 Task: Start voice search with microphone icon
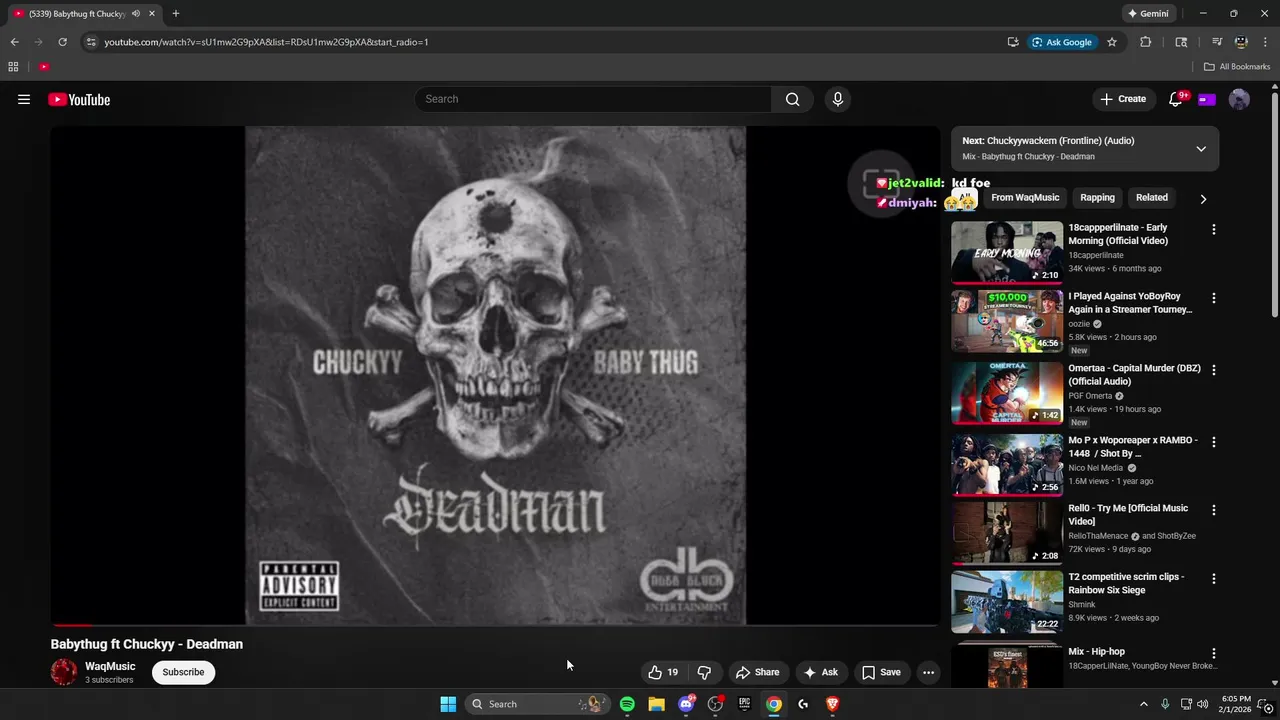[838, 99]
